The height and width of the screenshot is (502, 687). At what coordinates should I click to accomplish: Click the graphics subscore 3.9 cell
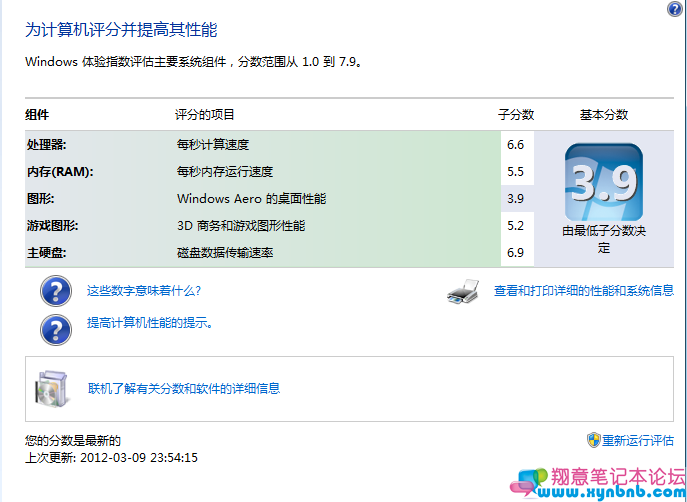tap(517, 199)
